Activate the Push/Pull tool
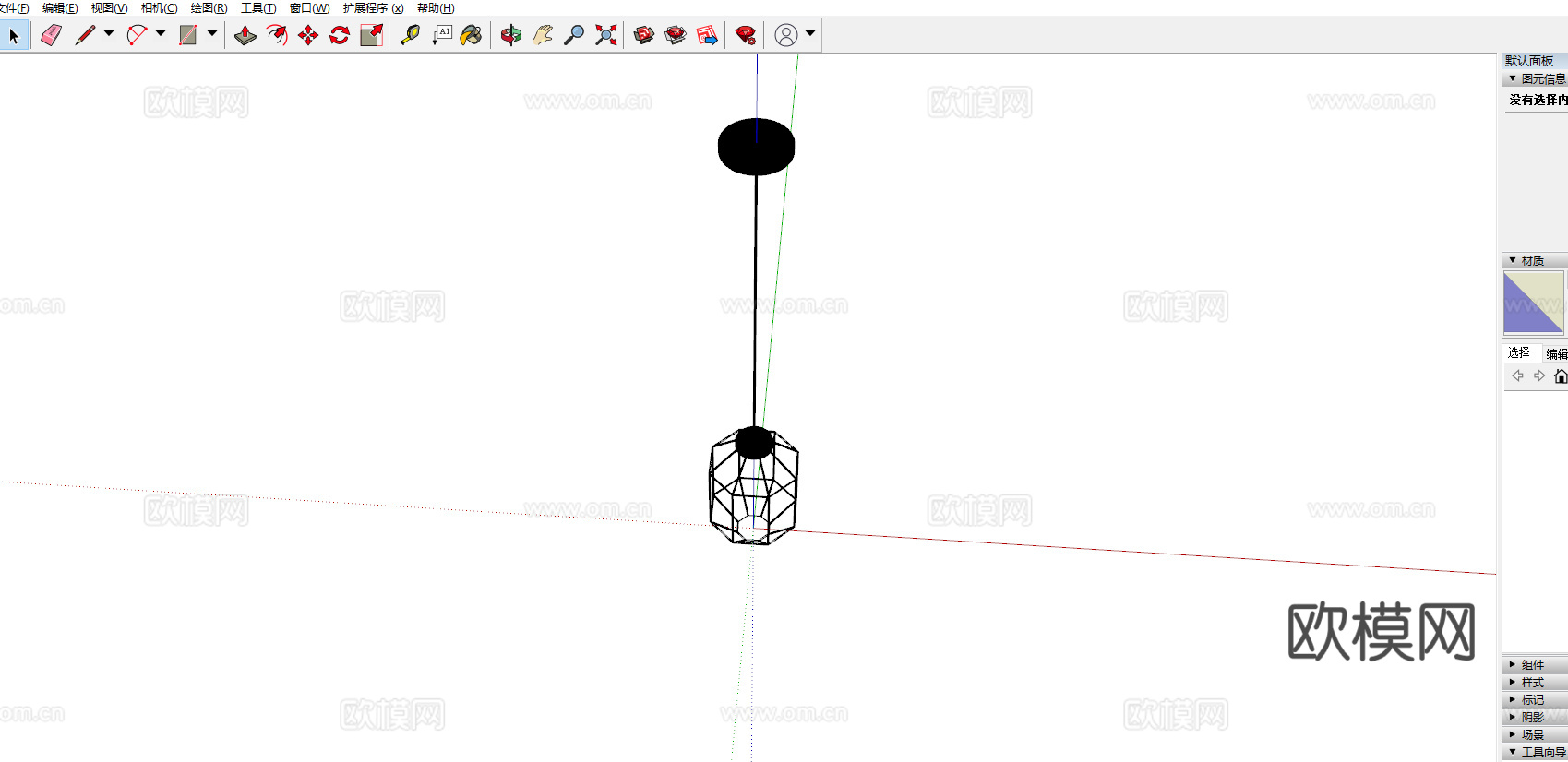1568x762 pixels. [x=245, y=35]
